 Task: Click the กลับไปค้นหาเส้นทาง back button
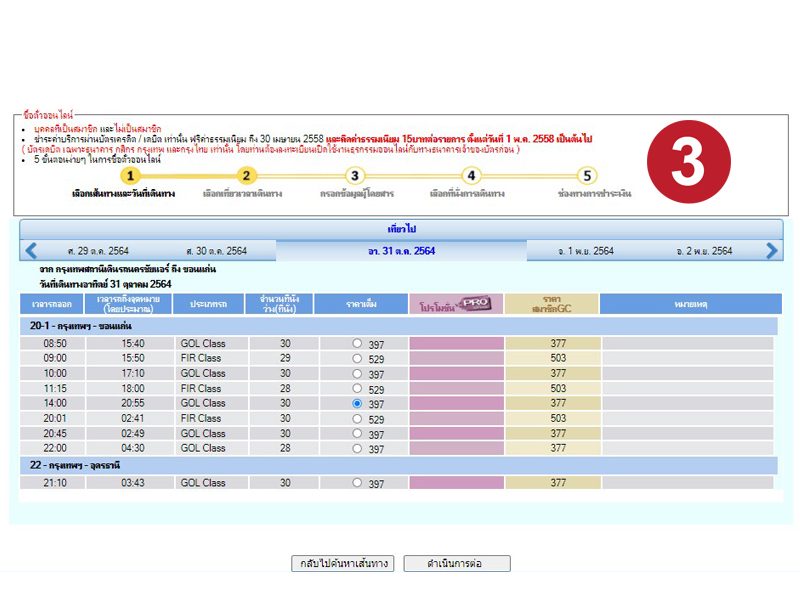click(343, 563)
